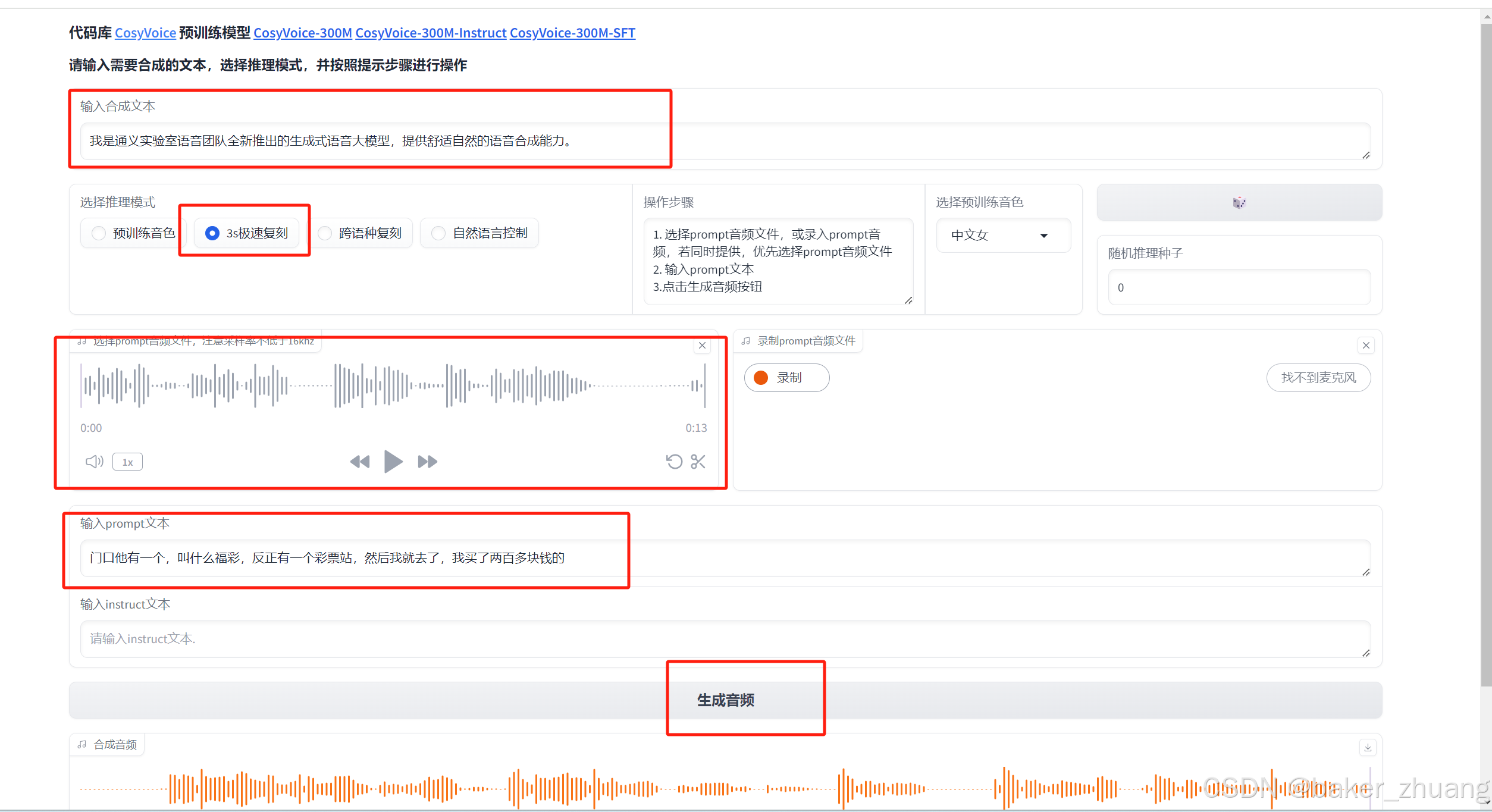Select 预训练音色 inference mode
The width and height of the screenshot is (1492, 812).
(x=99, y=233)
